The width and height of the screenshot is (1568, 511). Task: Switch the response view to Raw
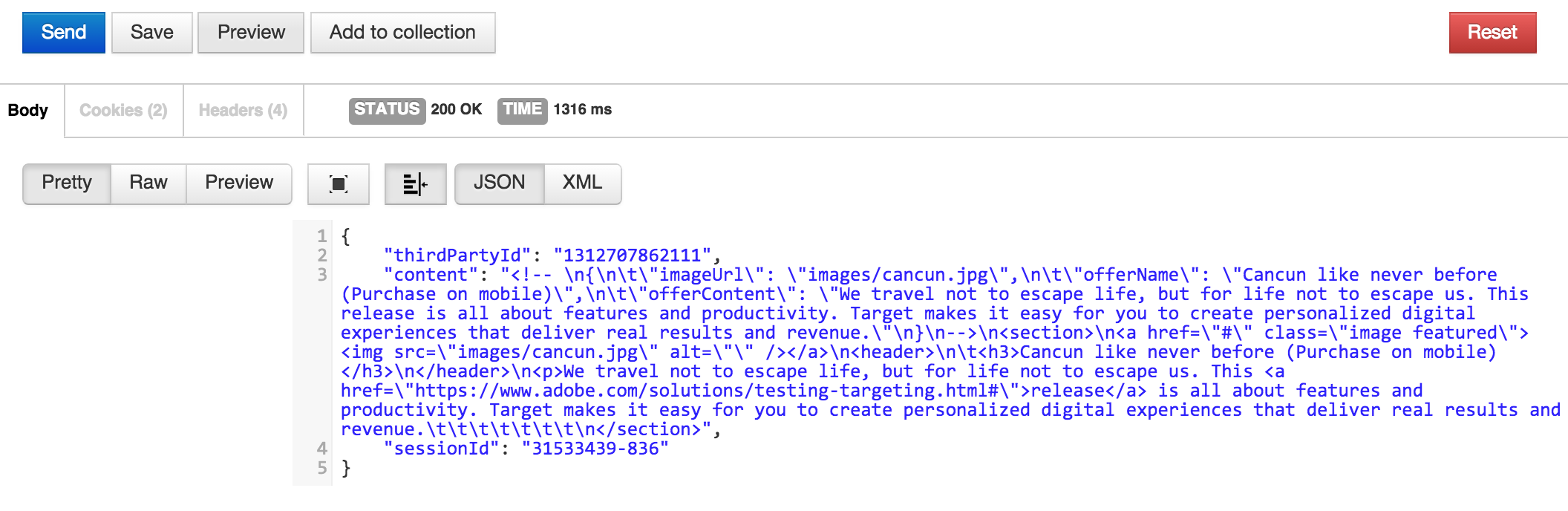[148, 183]
